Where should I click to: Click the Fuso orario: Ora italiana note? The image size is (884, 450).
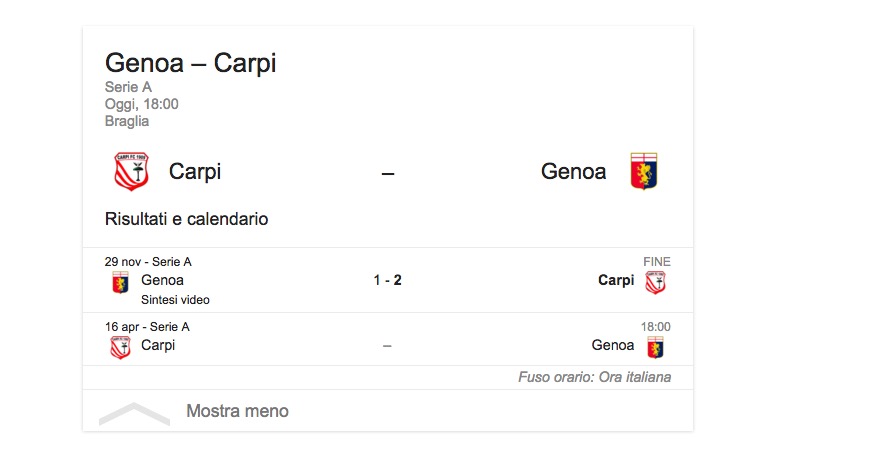[594, 377]
